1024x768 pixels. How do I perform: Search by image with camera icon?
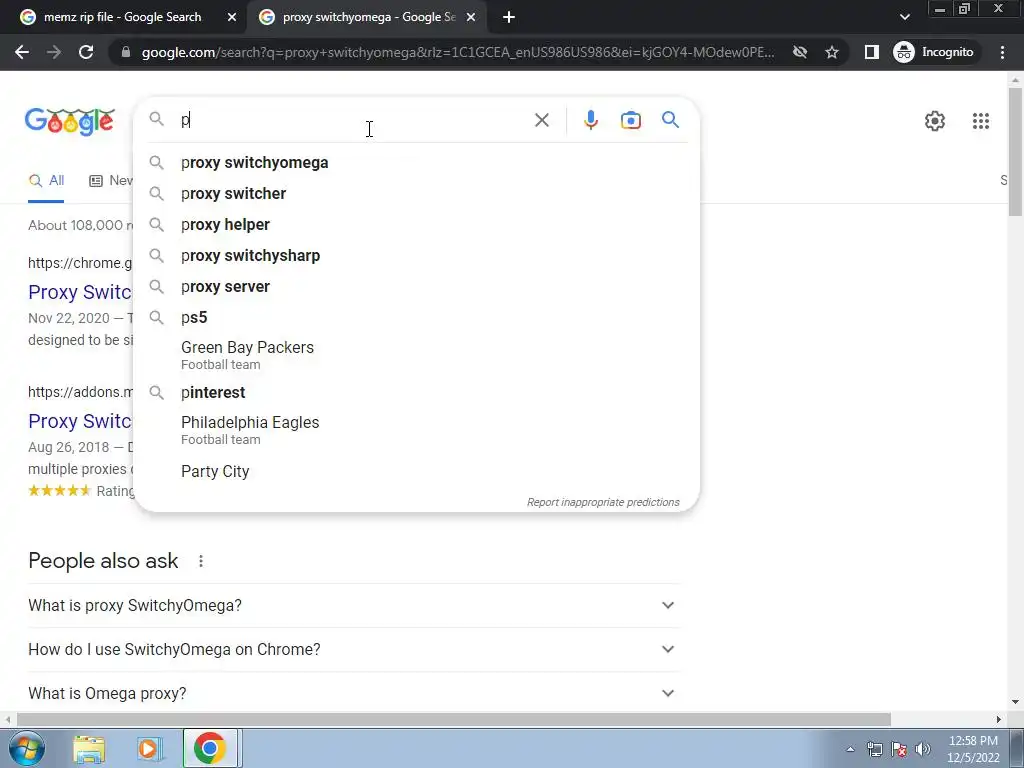click(x=630, y=120)
